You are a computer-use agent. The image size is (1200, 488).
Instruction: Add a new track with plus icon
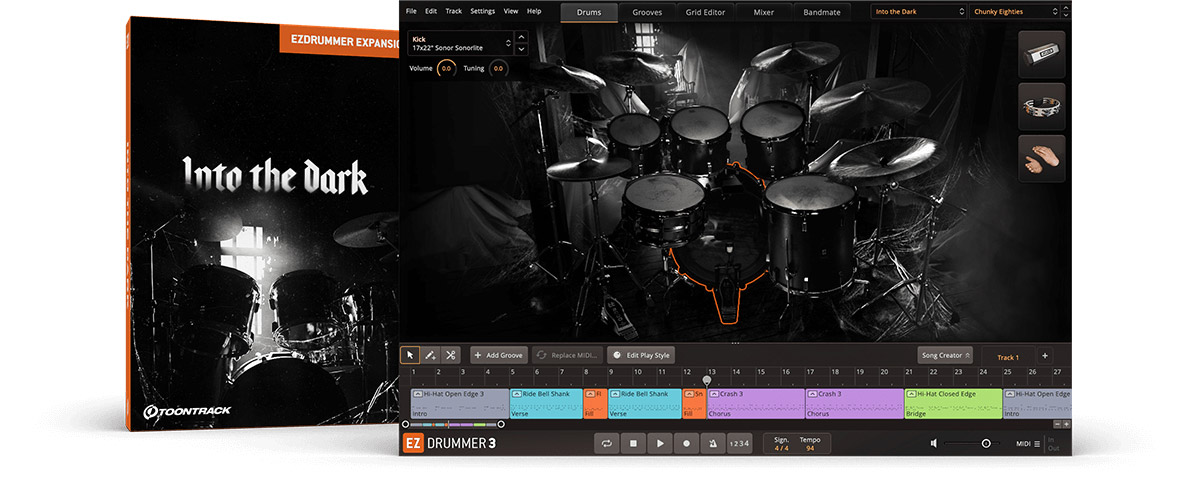(1044, 356)
